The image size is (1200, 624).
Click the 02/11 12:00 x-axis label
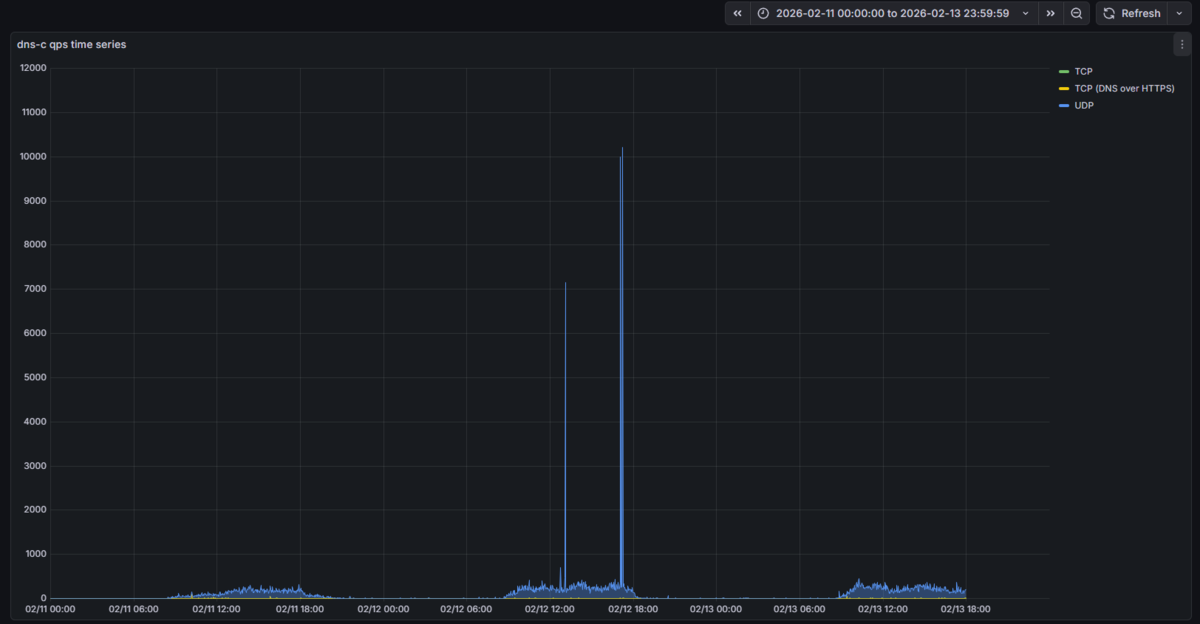point(217,608)
